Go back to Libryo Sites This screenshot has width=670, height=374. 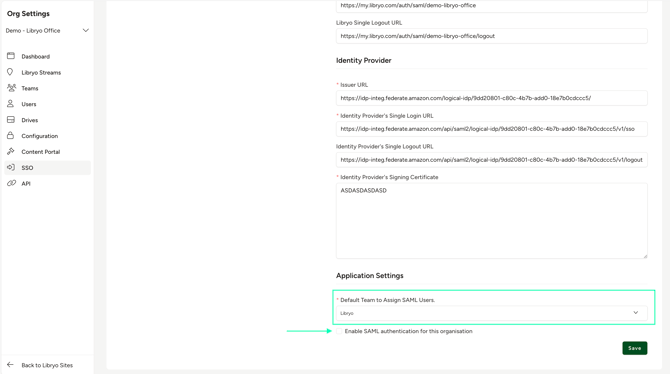(x=47, y=365)
